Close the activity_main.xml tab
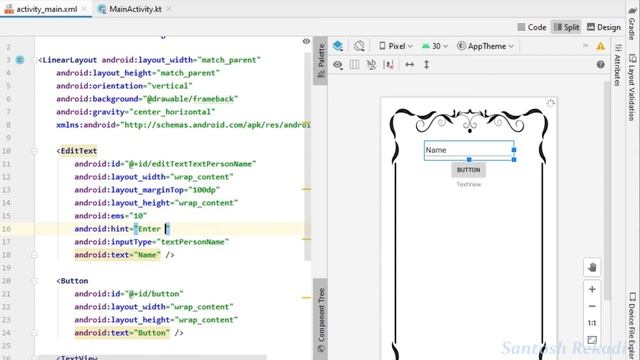Viewport: 640px width, 360px height. coord(84,9)
